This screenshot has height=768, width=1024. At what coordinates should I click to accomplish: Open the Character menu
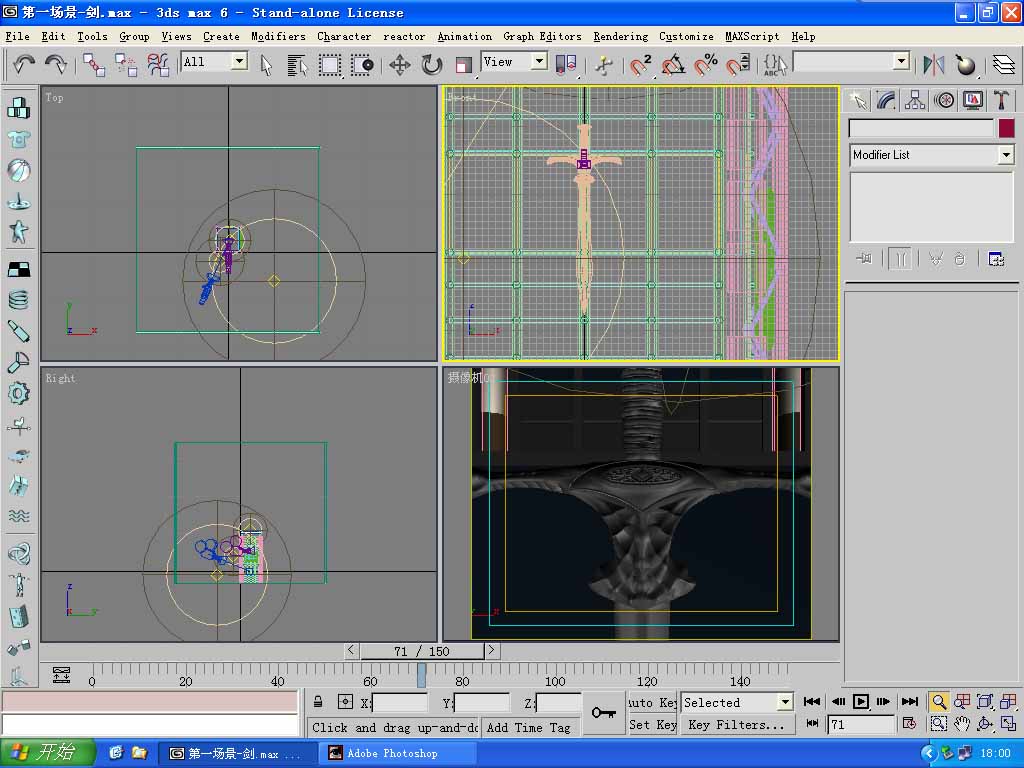[344, 37]
